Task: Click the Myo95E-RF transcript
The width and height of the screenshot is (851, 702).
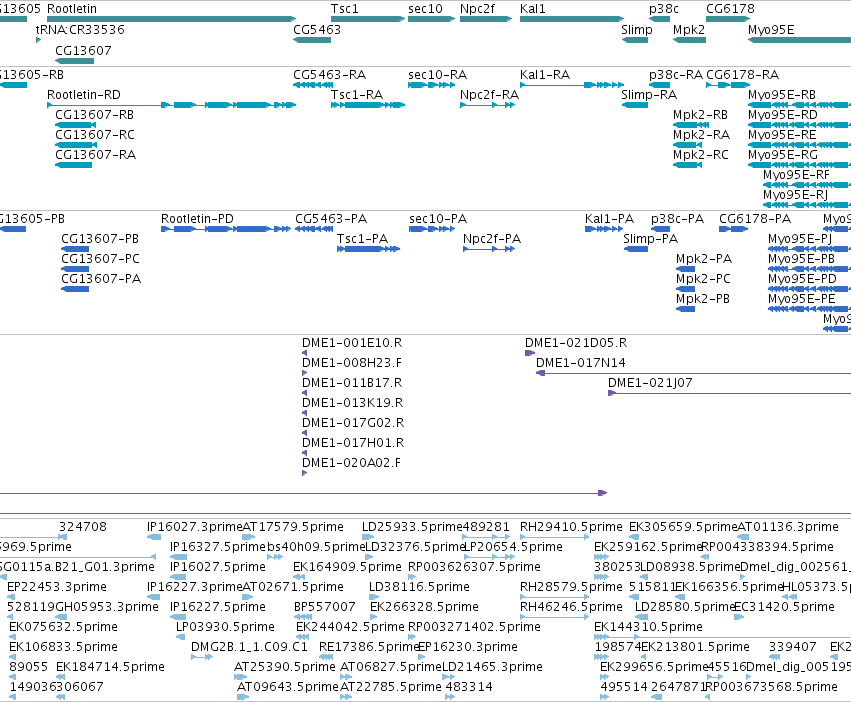Action: 807,185
